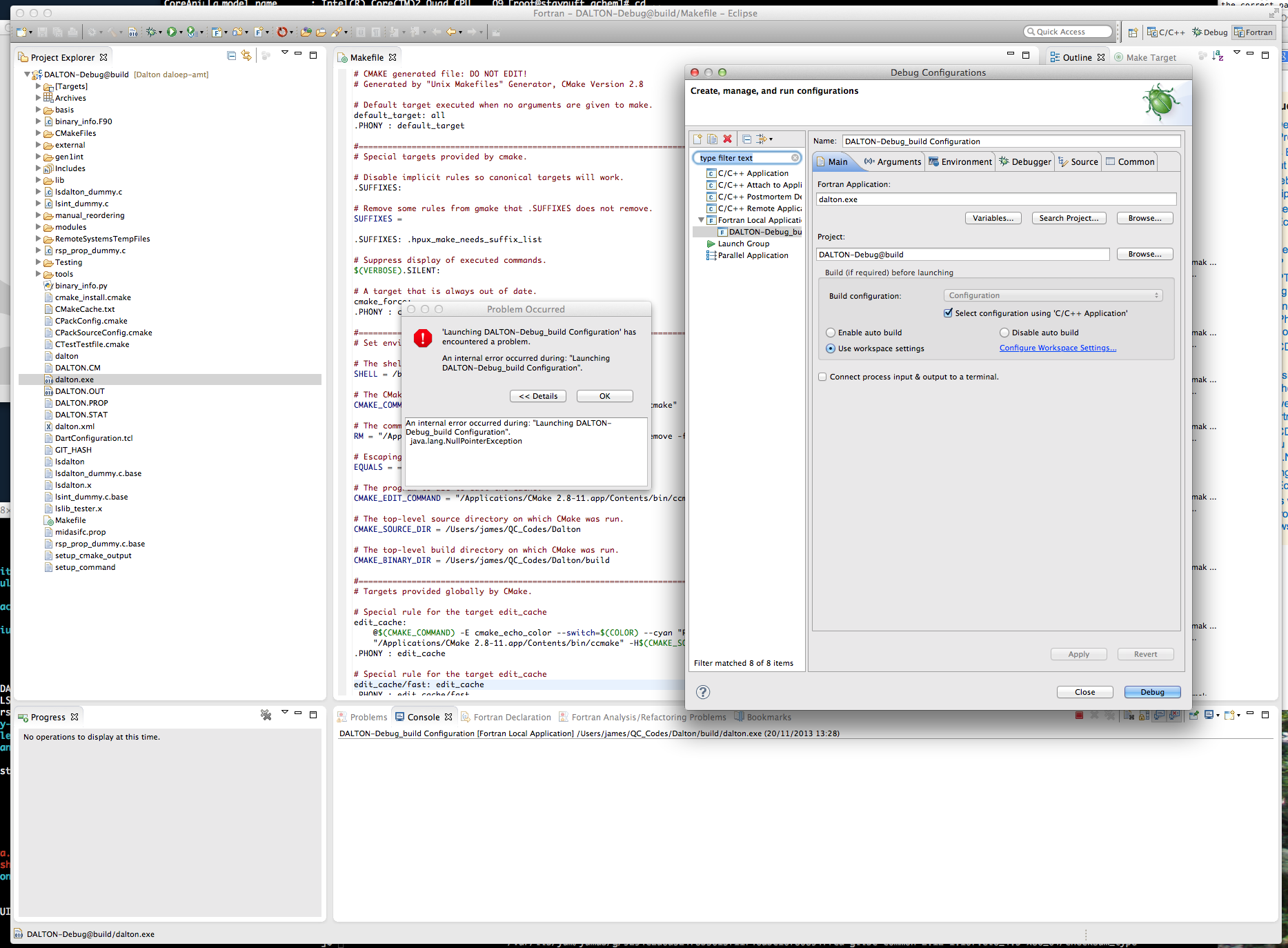The height and width of the screenshot is (948, 1288).
Task: Expand the CMakeFiles folder
Action: [x=39, y=133]
